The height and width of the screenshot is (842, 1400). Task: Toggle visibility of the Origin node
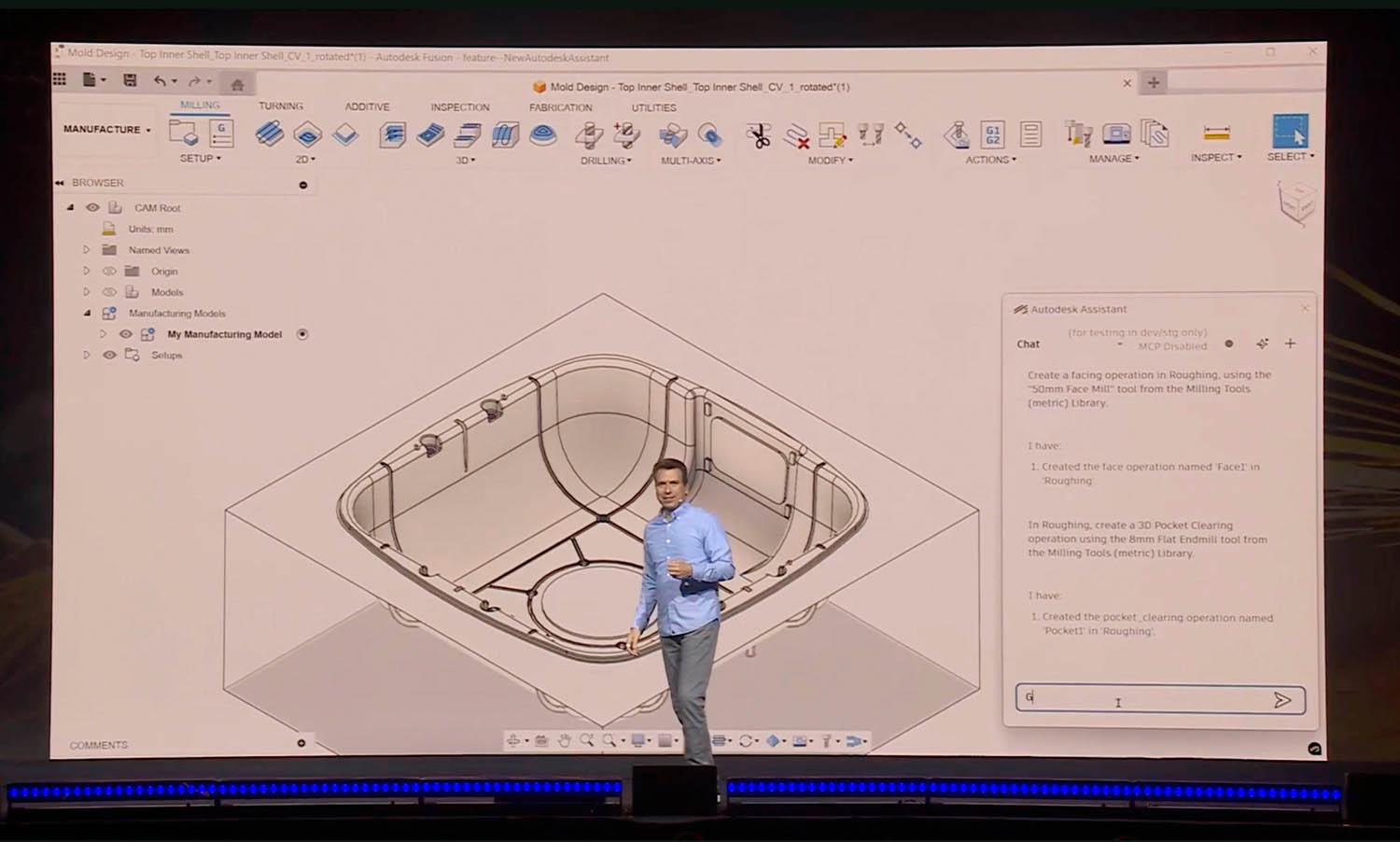pyautogui.click(x=109, y=271)
